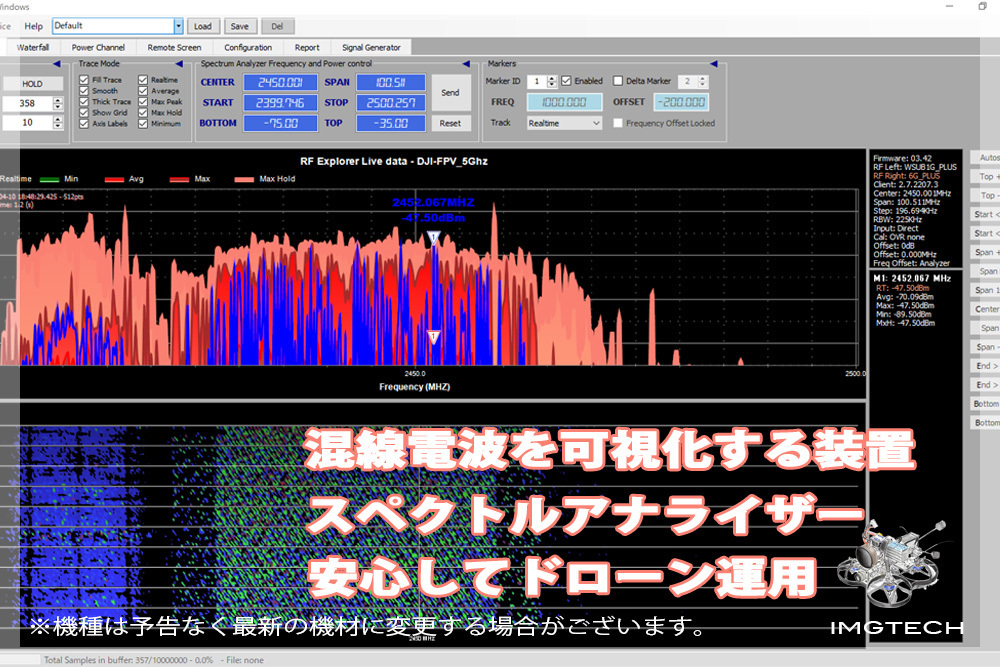Click the CENTER frequency input field
Viewport: 1000px width, 667px height.
coord(279,82)
